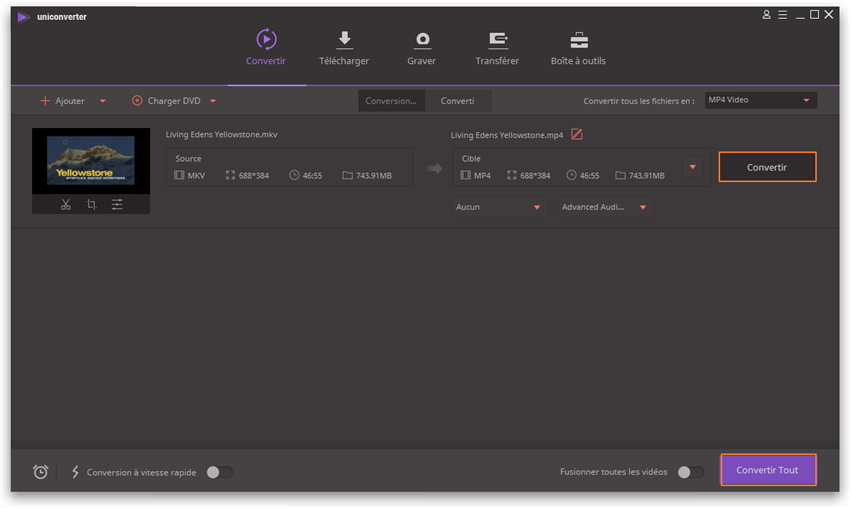The width and height of the screenshot is (850, 508).
Task: Switch to the Télécharger tab
Action: (x=344, y=48)
